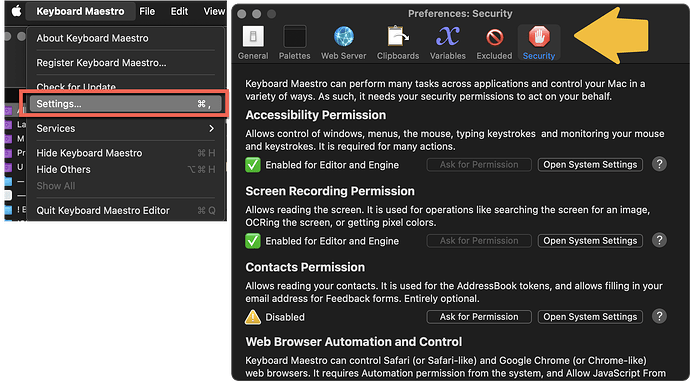Select the Security preferences tab

(539, 43)
